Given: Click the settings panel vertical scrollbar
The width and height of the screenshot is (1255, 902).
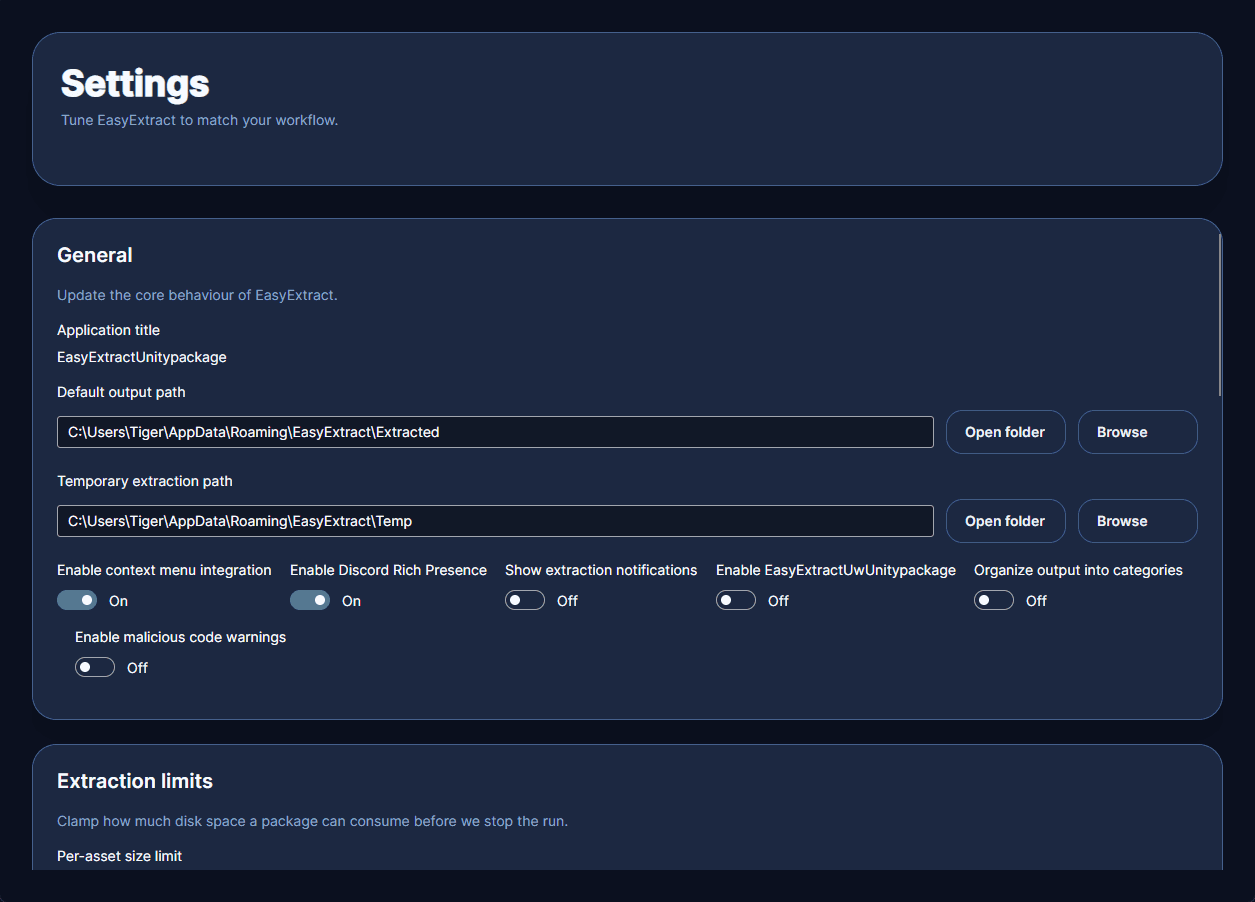Looking at the screenshot, I should (1219, 315).
